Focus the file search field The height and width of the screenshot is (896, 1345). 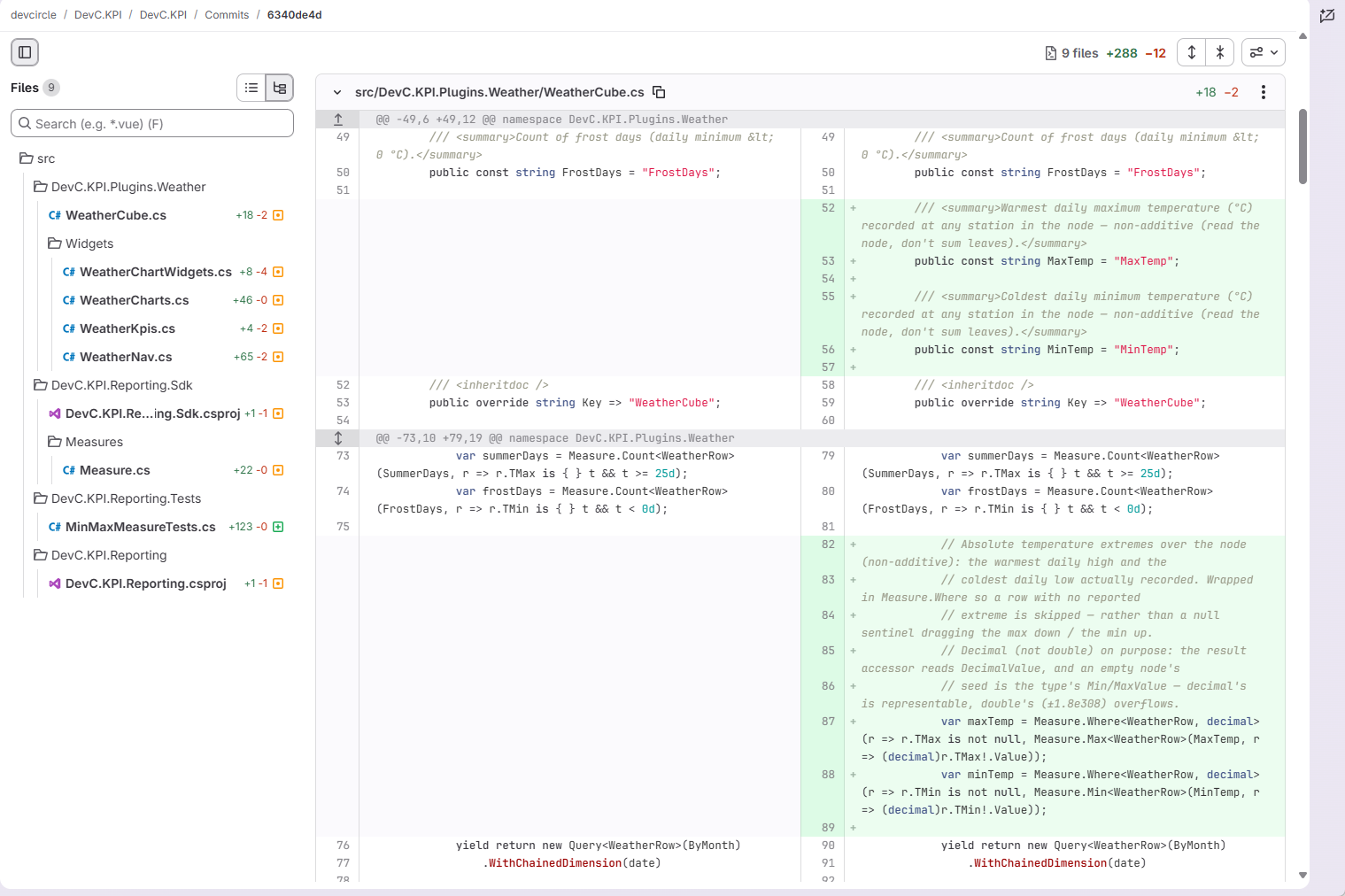152,124
